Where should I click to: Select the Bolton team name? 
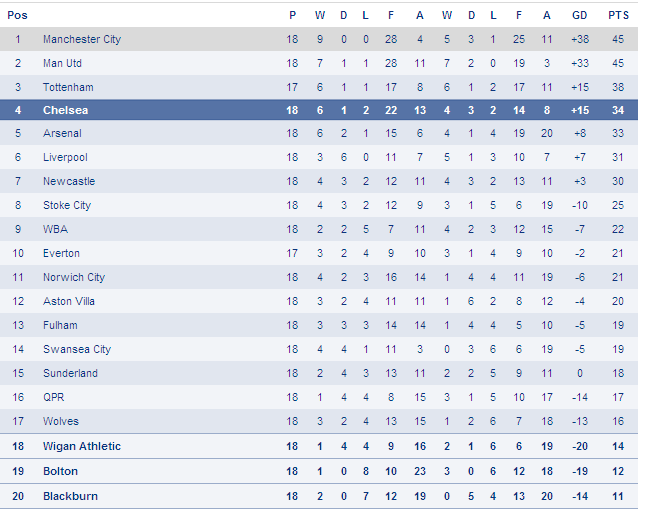(60, 471)
